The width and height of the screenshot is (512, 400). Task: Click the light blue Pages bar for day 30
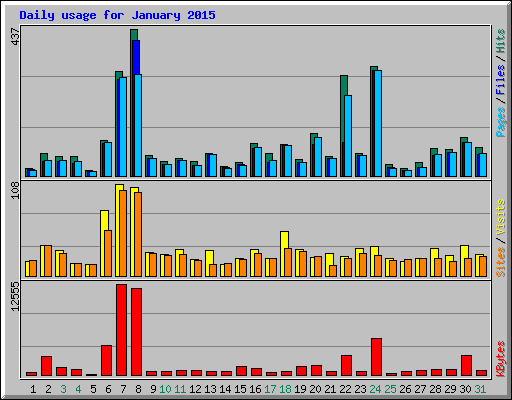coord(468,160)
